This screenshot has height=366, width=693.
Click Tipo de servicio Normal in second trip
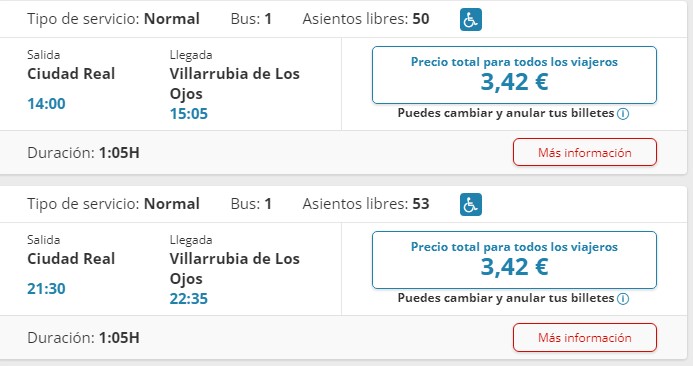click(x=114, y=204)
